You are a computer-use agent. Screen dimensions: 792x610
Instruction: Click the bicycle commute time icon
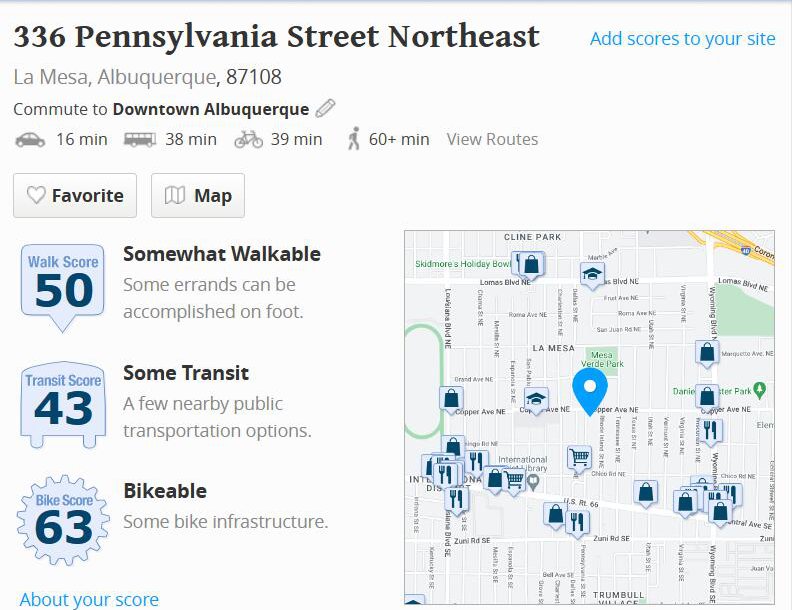click(249, 139)
